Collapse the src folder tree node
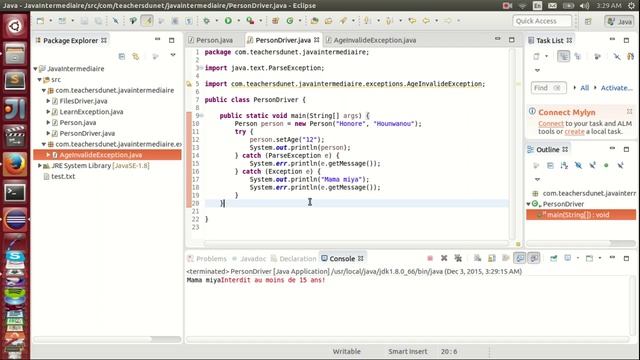This screenshot has height=360, width=640. 40,80
